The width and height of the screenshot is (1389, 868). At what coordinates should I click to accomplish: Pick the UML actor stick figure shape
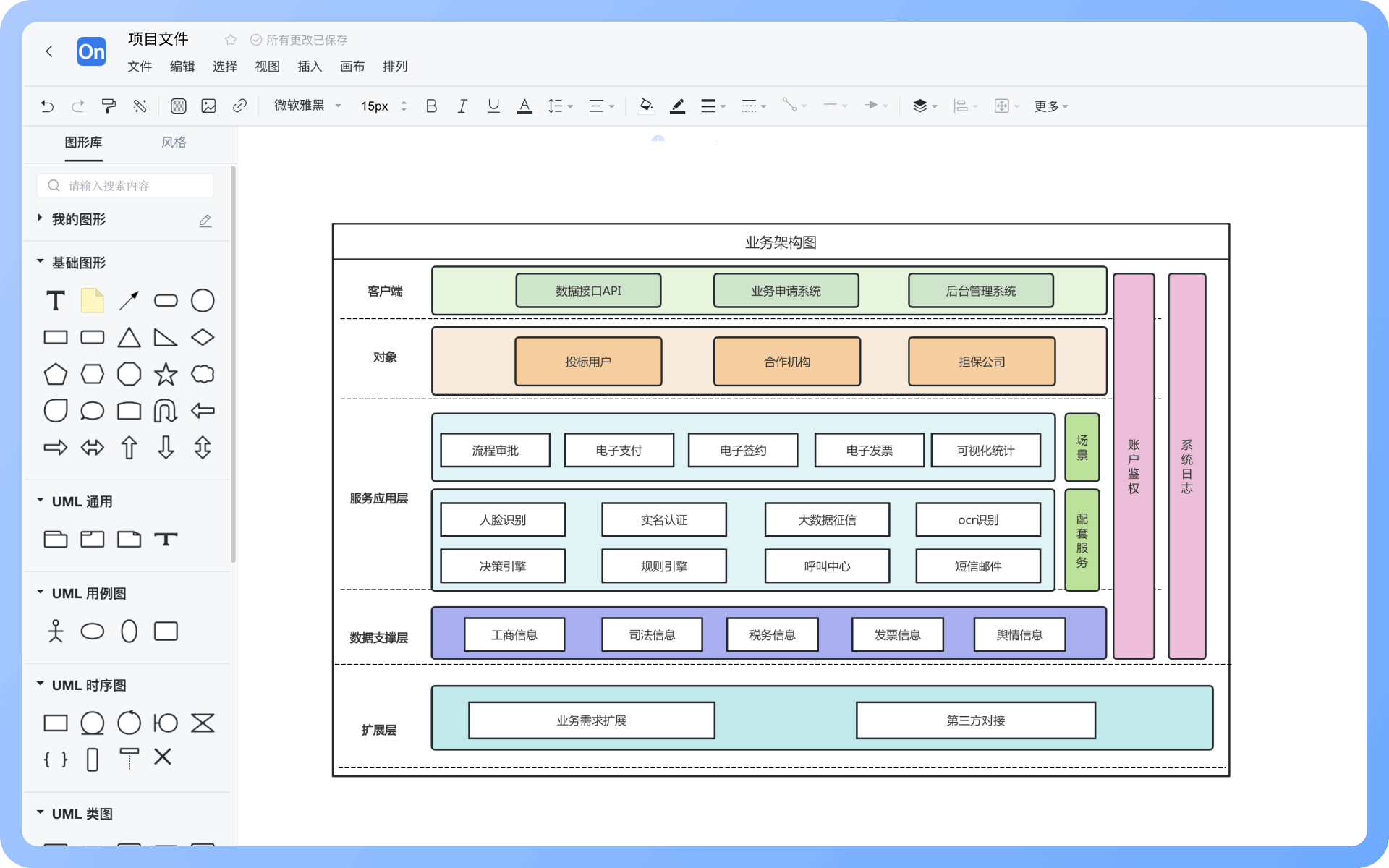(x=56, y=631)
